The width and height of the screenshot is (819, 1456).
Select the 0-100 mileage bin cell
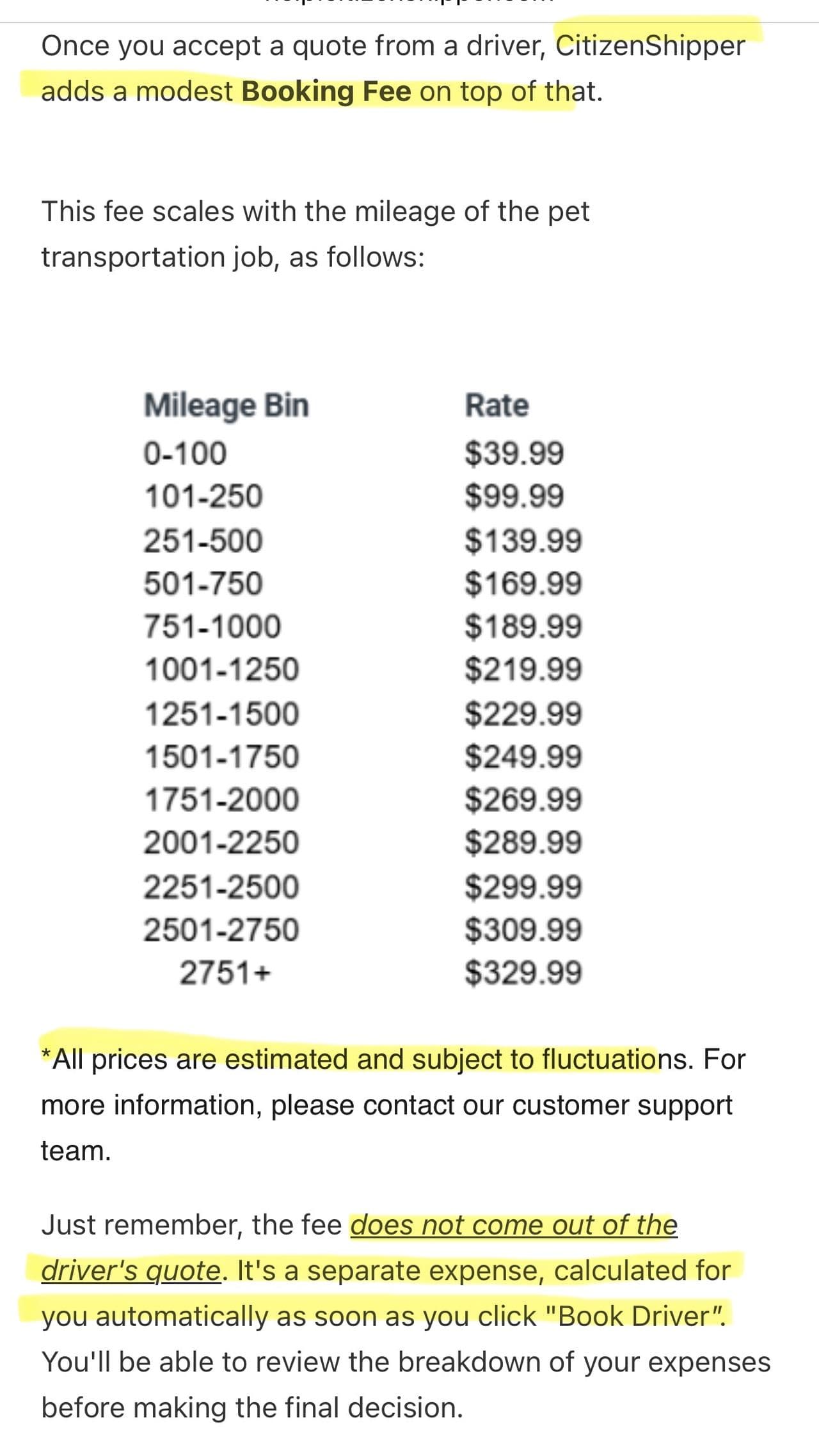[185, 453]
